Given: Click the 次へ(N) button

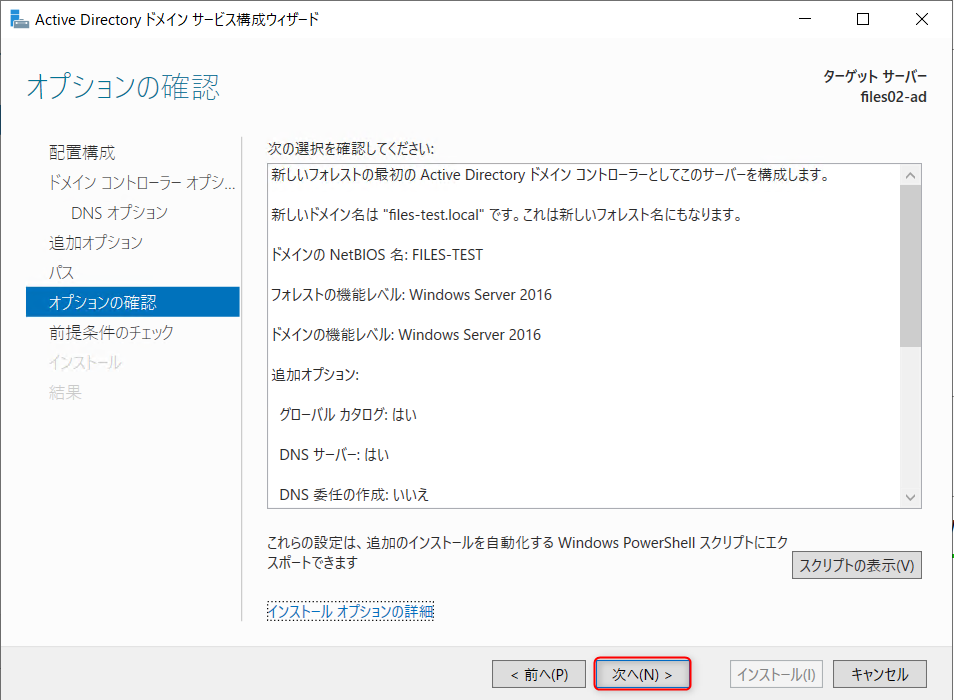Looking at the screenshot, I should pyautogui.click(x=641, y=673).
